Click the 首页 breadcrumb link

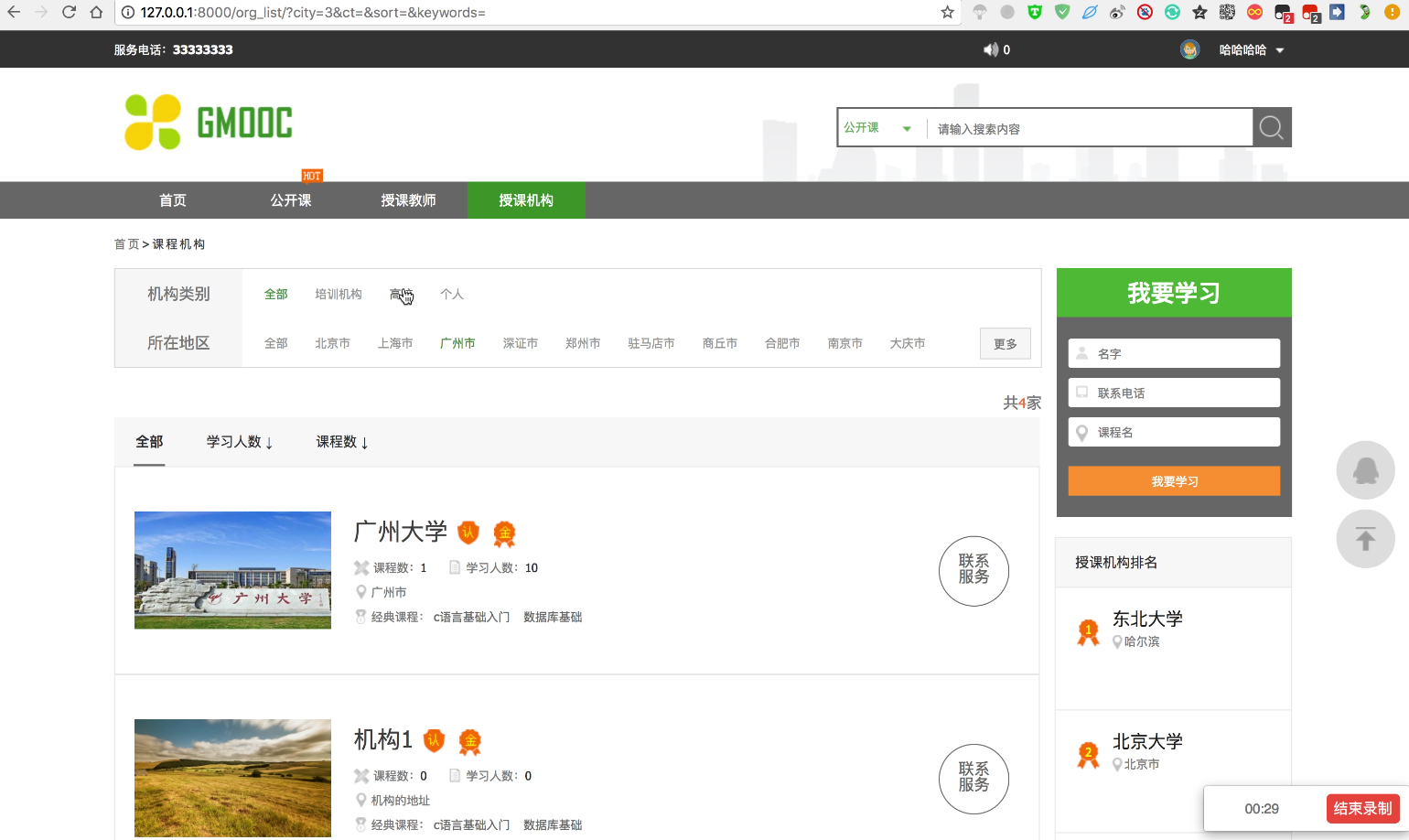coord(126,244)
